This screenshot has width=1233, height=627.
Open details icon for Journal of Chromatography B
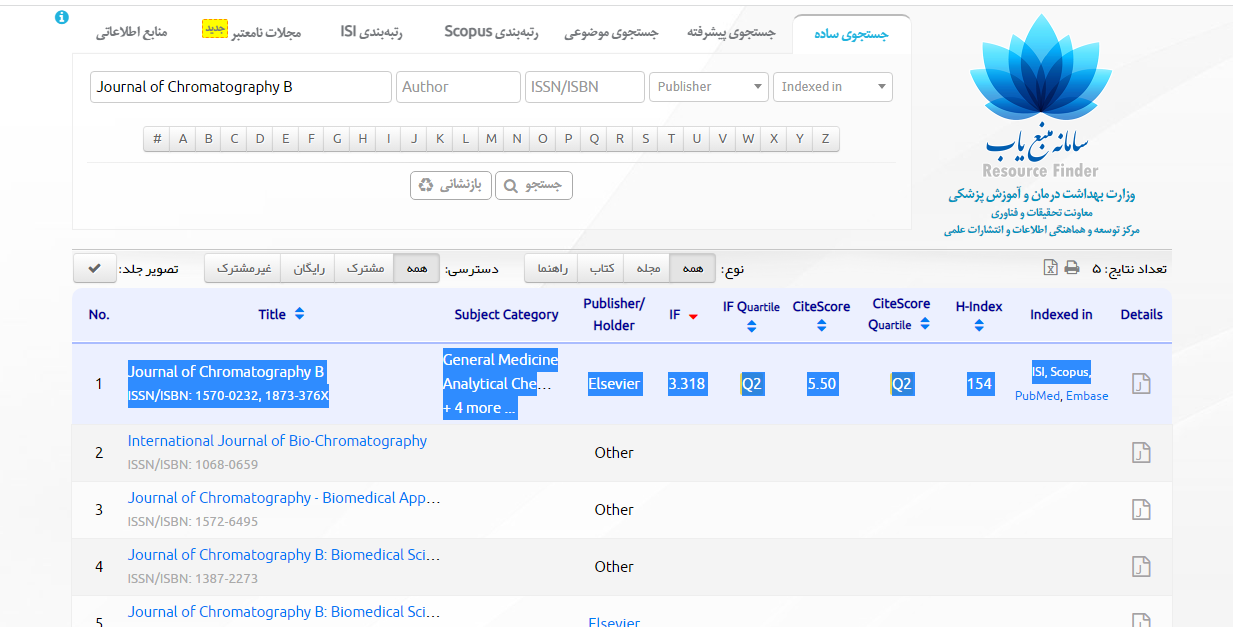1141,384
